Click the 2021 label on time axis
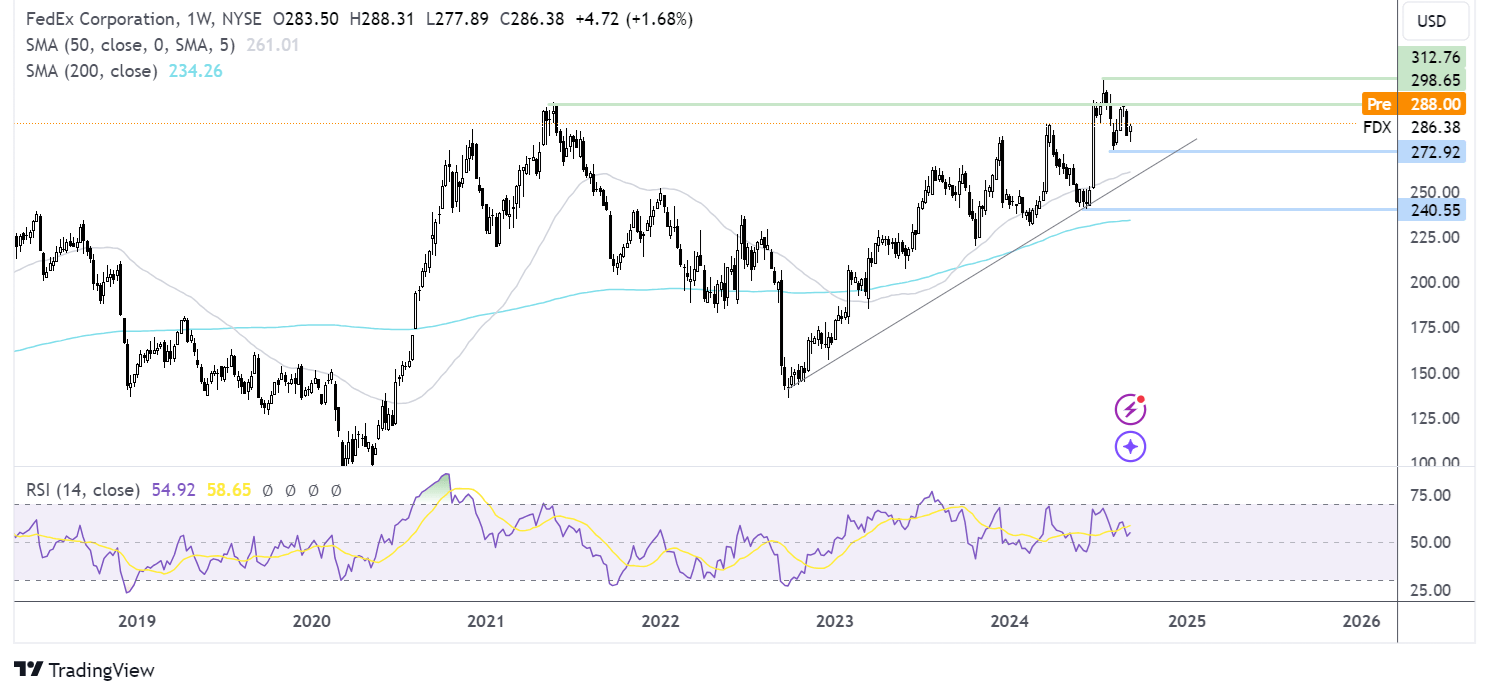Screen dimensions: 1490x696 tap(485, 621)
